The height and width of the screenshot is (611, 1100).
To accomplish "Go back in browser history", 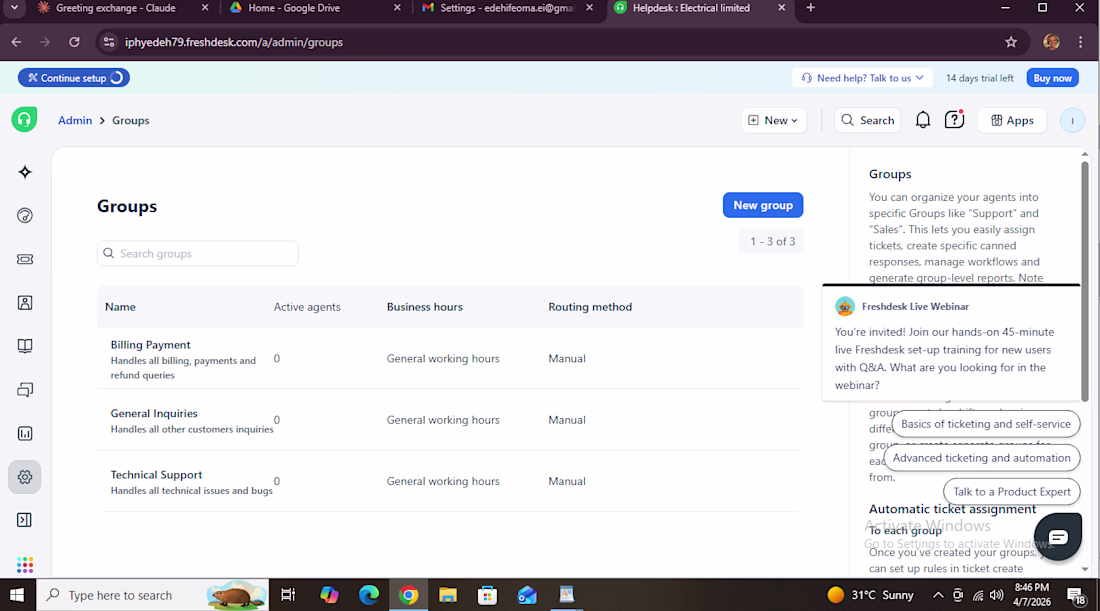I will 16,42.
